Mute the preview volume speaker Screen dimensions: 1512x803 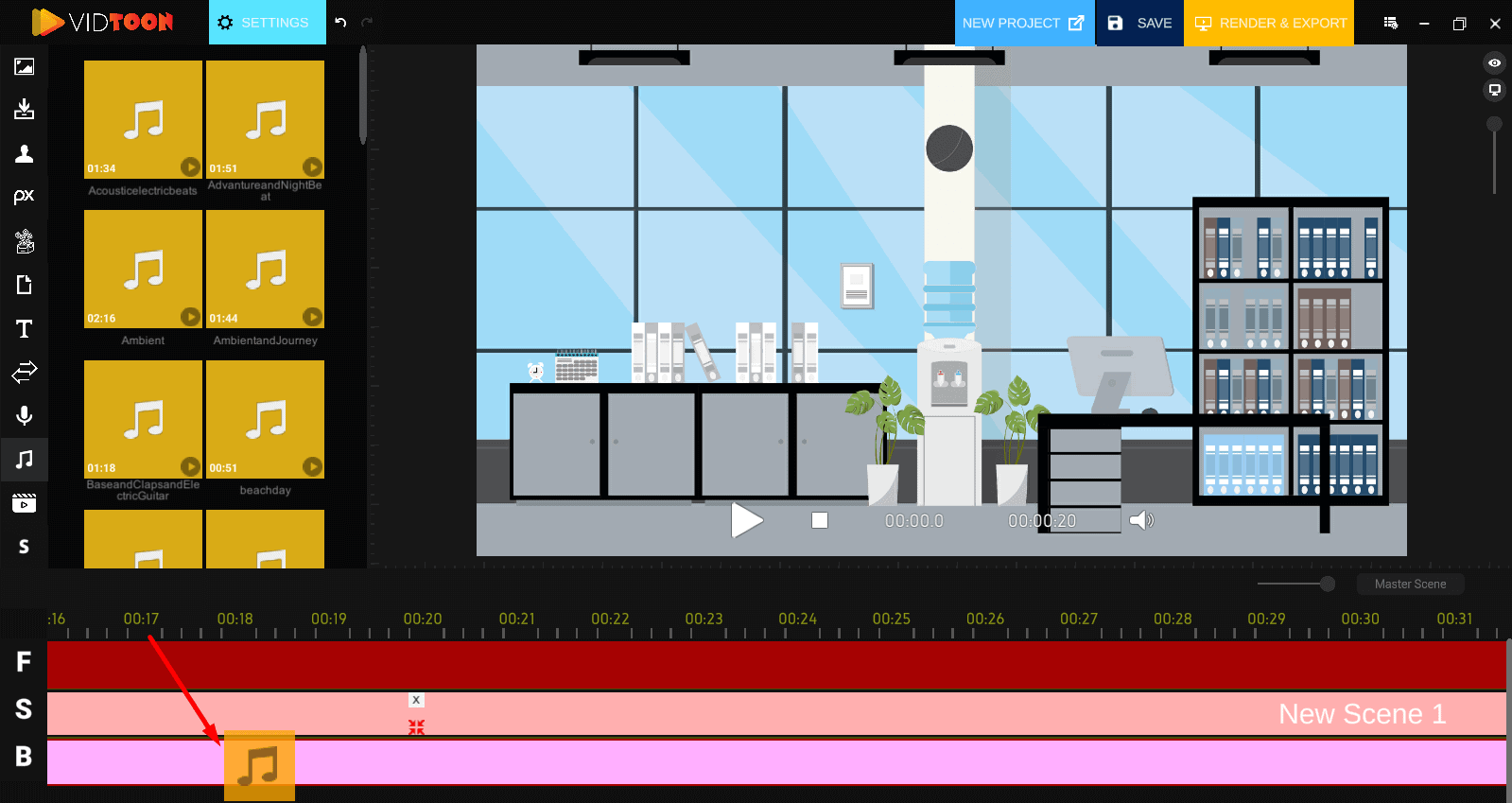(1141, 520)
